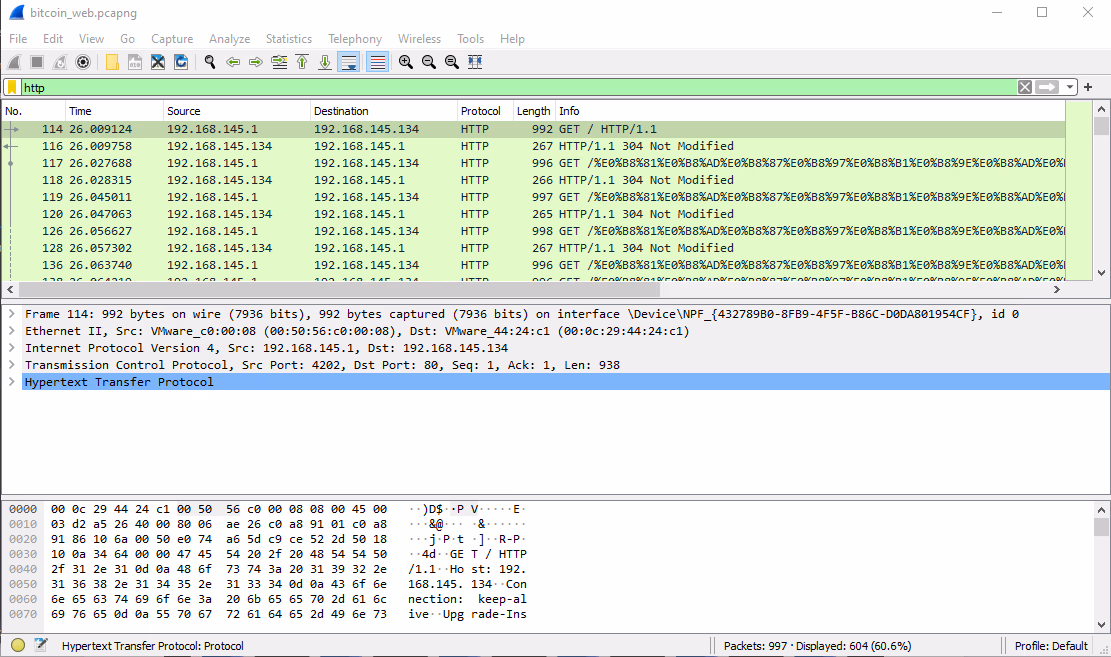
Task: Sort by the Length column header
Action: click(534, 111)
